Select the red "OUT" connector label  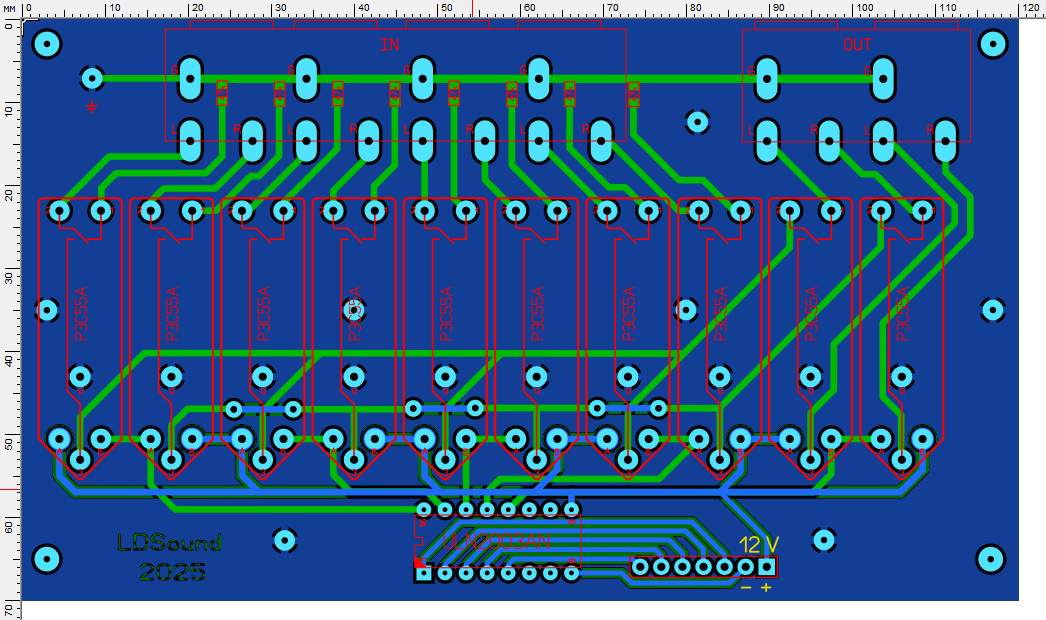857,45
